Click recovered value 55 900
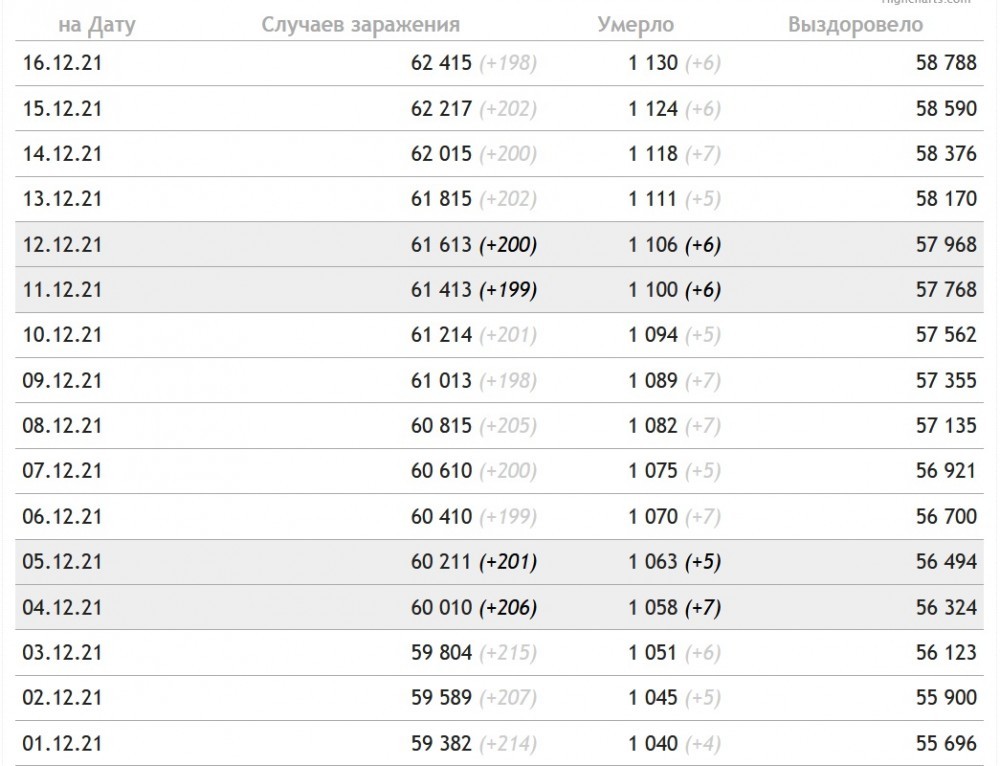Image resolution: width=1000 pixels, height=766 pixels. 946,697
